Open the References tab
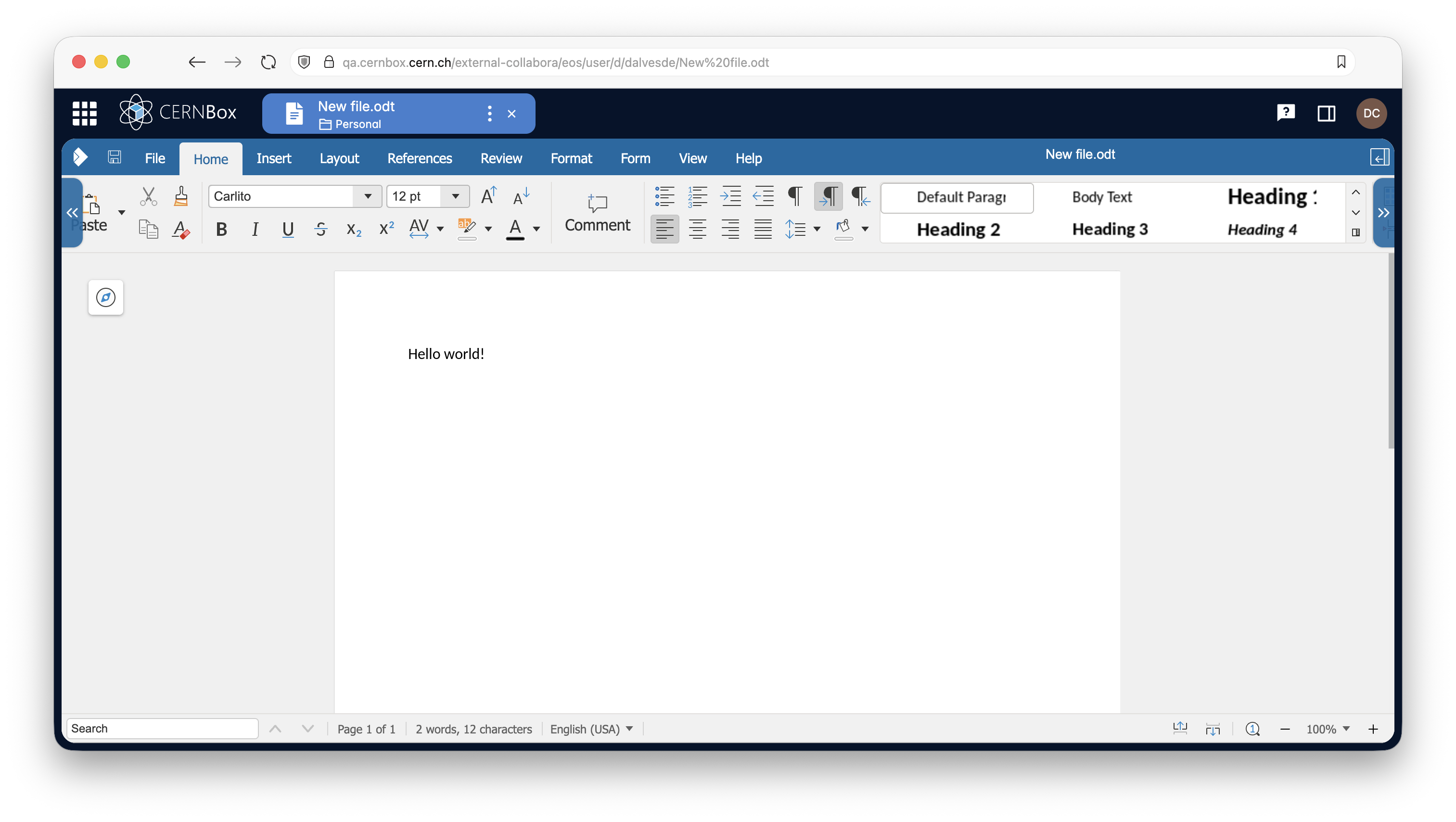The image size is (1456, 822). click(x=420, y=158)
